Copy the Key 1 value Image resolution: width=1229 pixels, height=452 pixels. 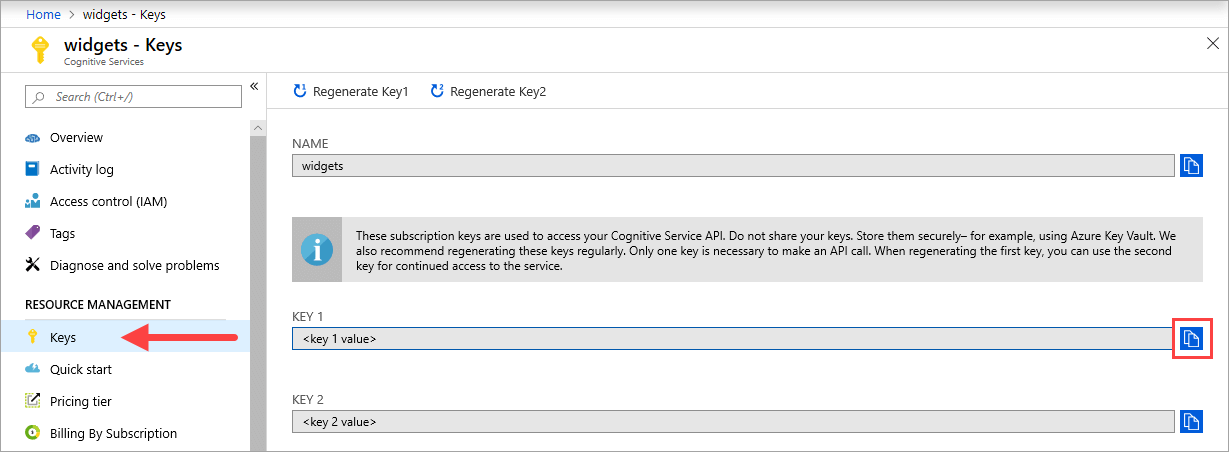[1190, 339]
